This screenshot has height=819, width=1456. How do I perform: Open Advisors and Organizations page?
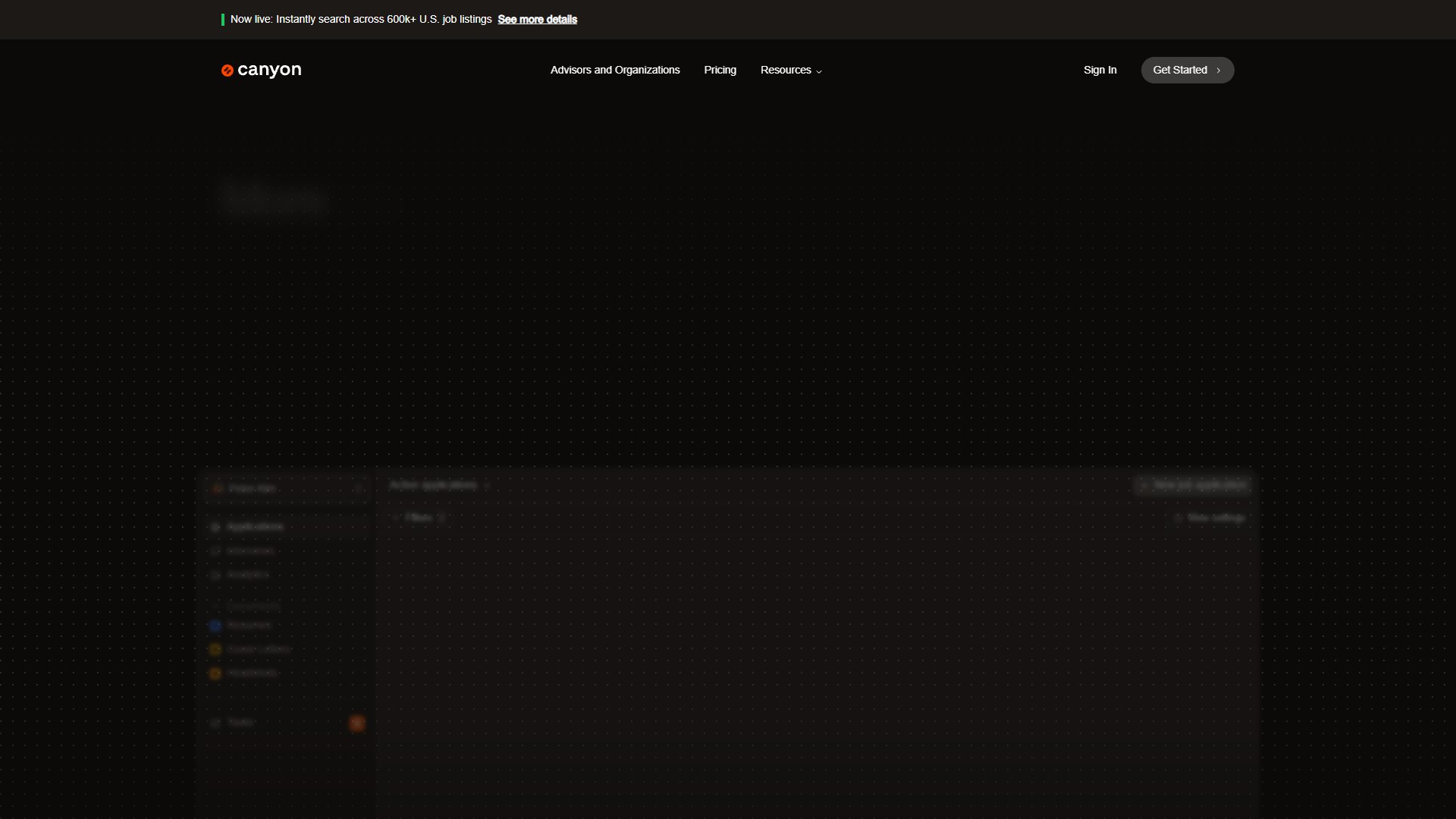[615, 70]
